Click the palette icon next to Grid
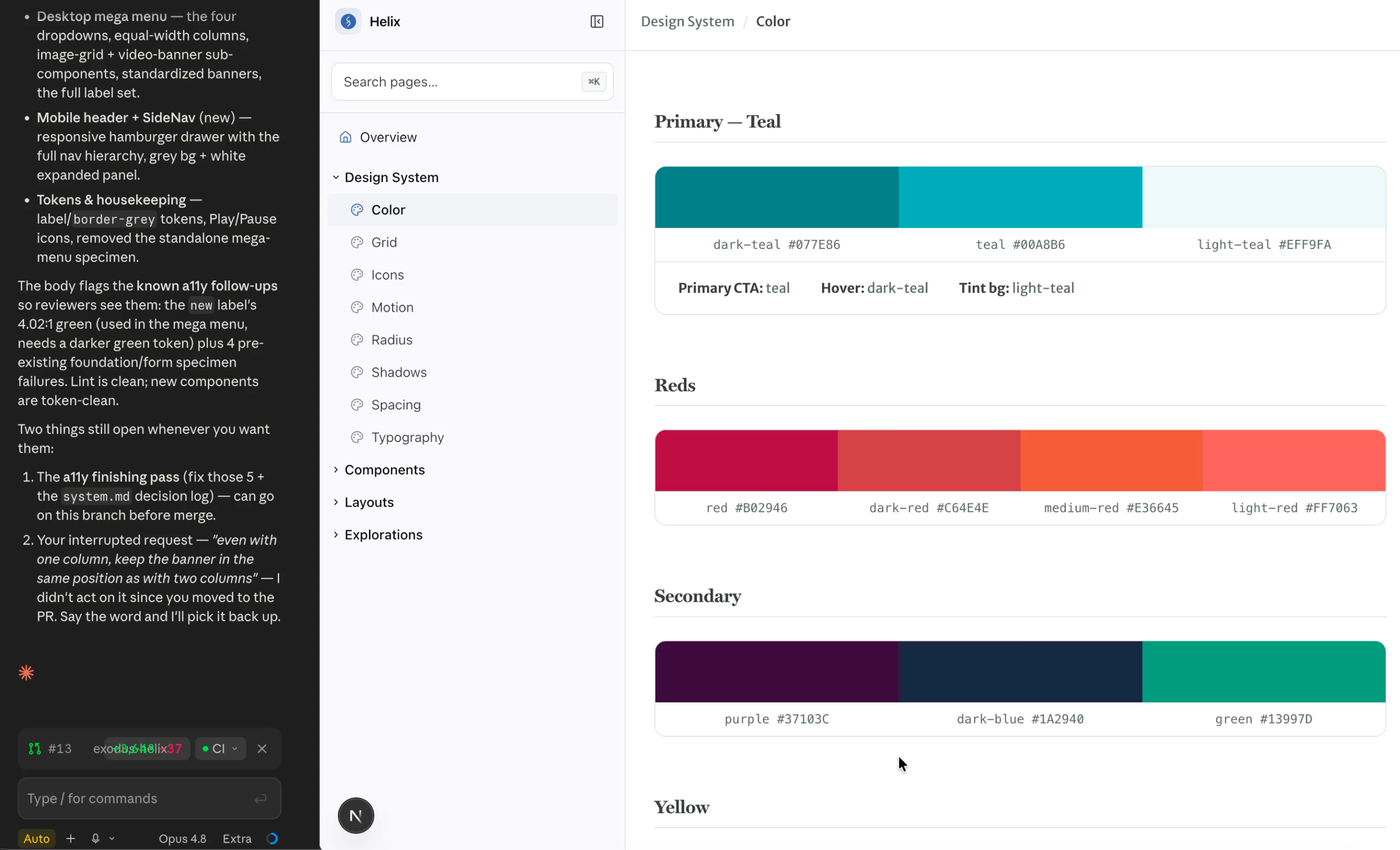This screenshot has height=850, width=1400. click(357, 242)
